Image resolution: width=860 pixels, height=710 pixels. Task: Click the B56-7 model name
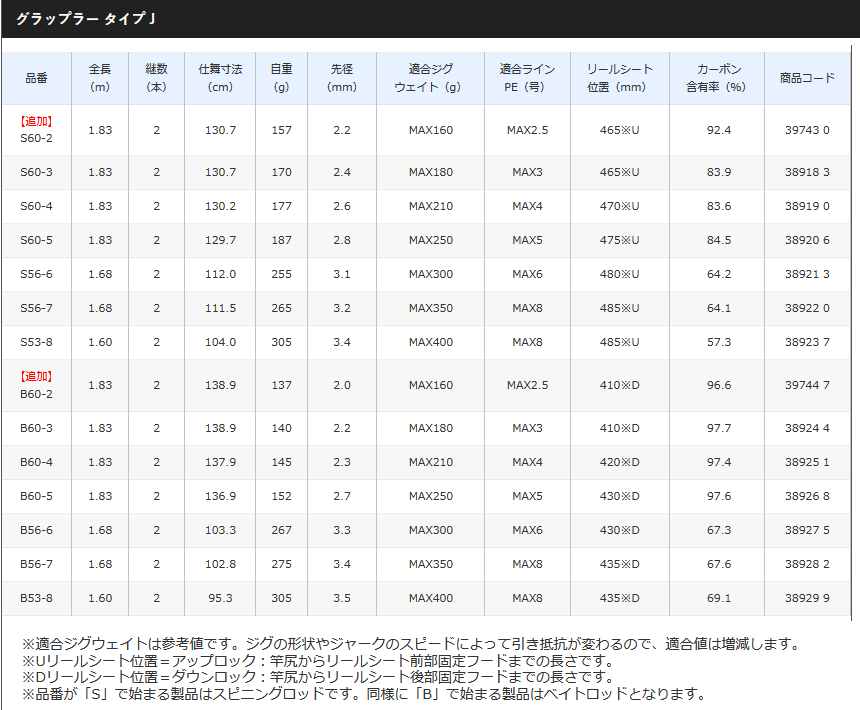point(36,564)
